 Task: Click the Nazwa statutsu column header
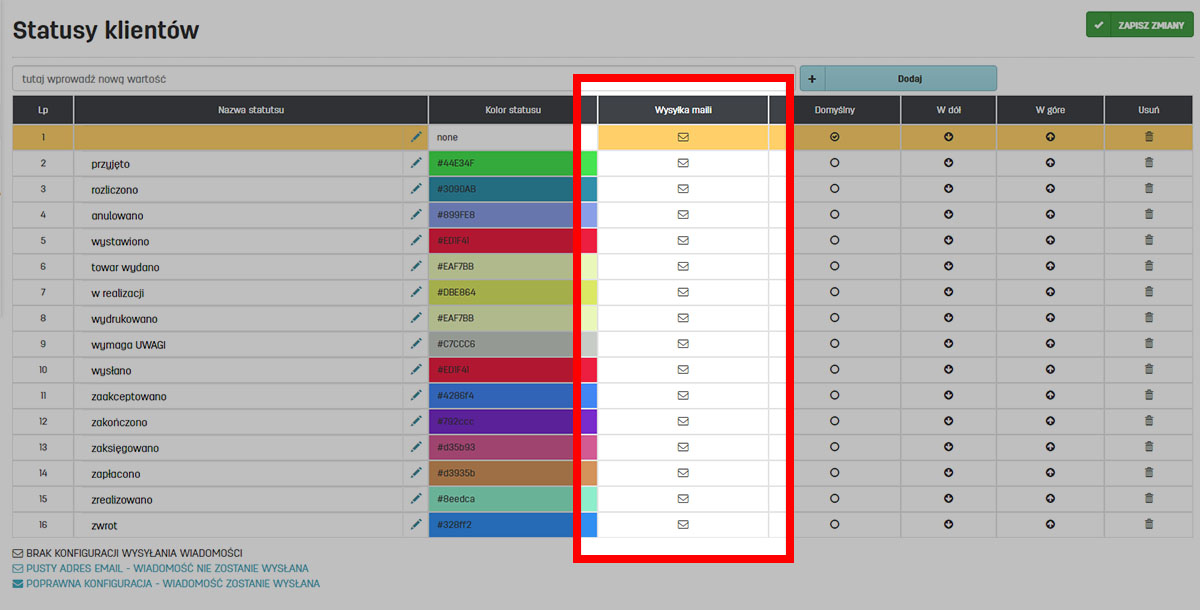(251, 110)
